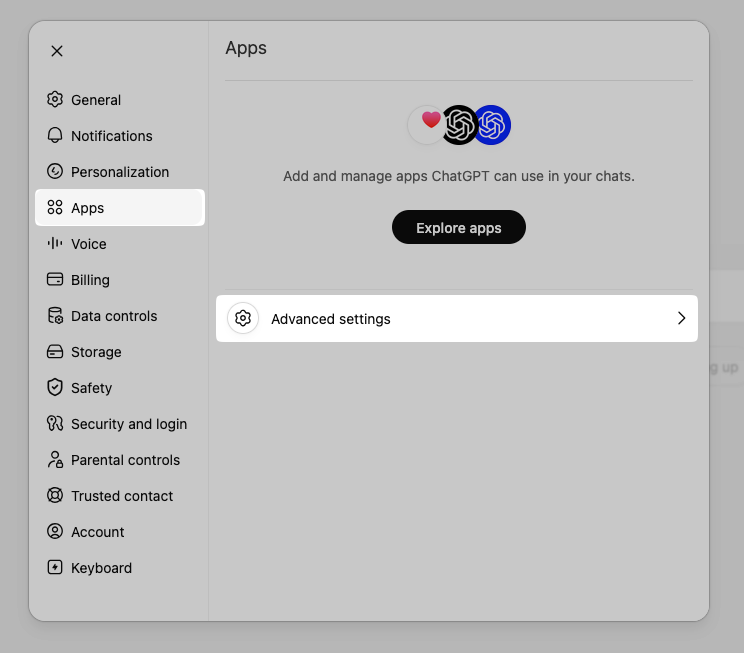This screenshot has height=653, width=744.
Task: Click the Apps page heading
Action: (246, 48)
